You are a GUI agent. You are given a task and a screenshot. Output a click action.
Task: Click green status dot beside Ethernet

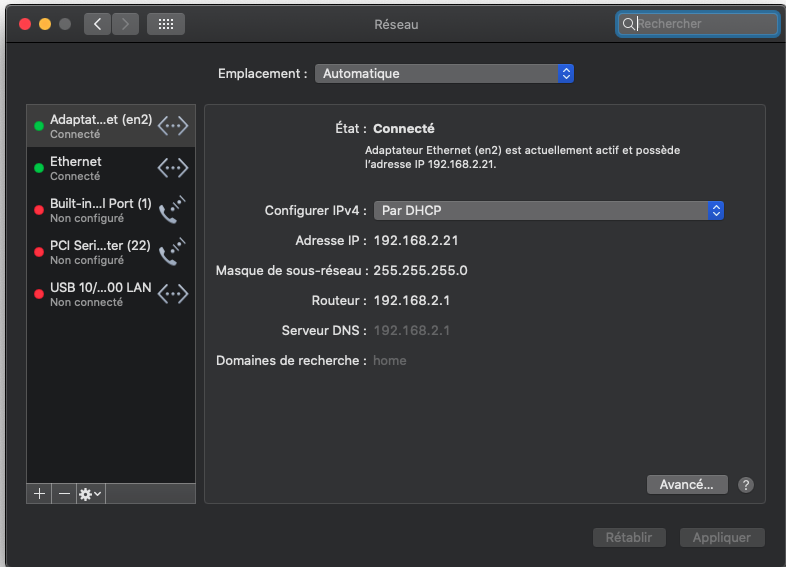click(x=39, y=168)
